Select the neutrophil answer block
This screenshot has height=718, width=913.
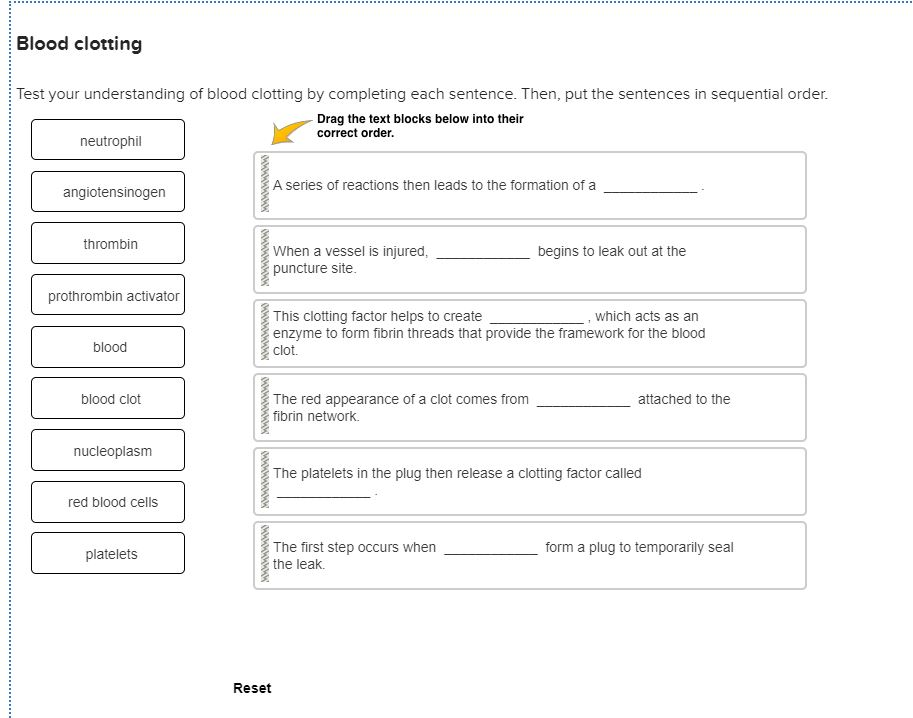(x=108, y=140)
